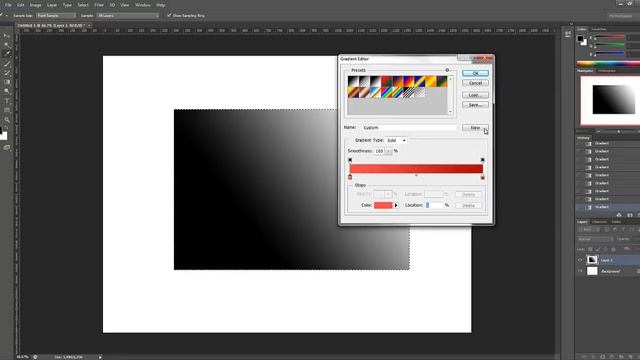Click the Save button in Gradient Editor
The height and width of the screenshot is (360, 640).
(x=475, y=105)
